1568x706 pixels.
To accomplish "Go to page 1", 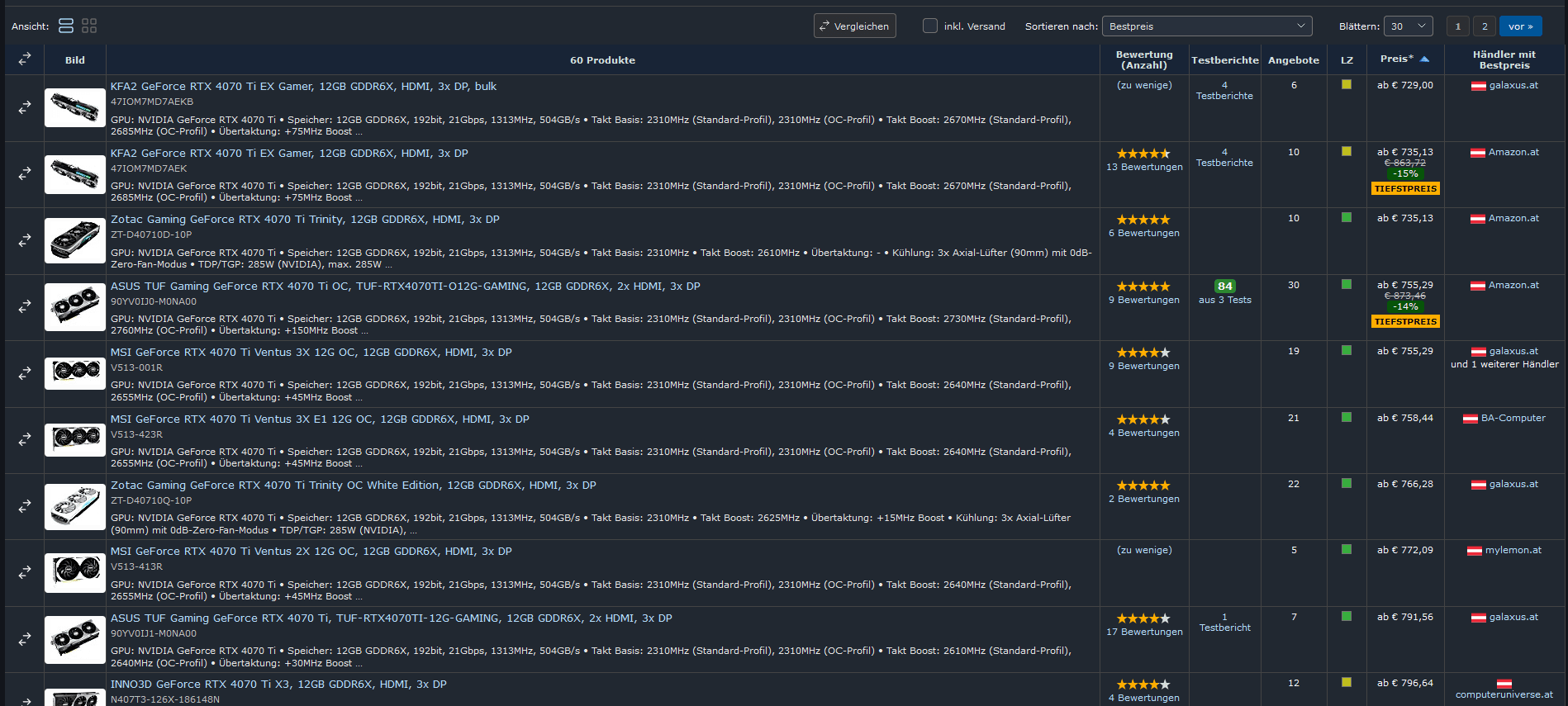I will (1458, 26).
